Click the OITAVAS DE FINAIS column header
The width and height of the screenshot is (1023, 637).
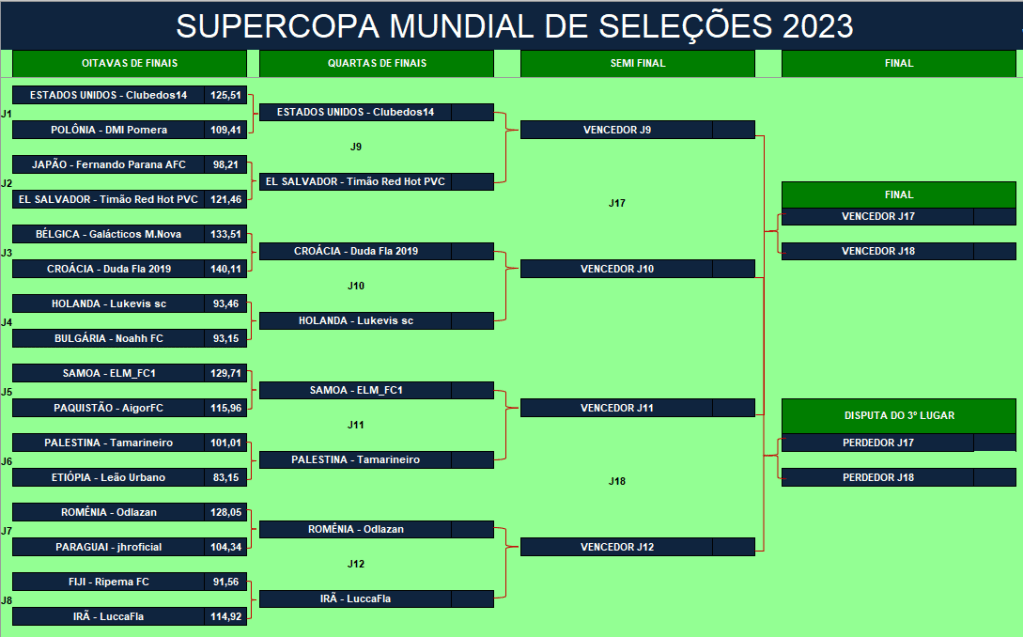pos(129,63)
